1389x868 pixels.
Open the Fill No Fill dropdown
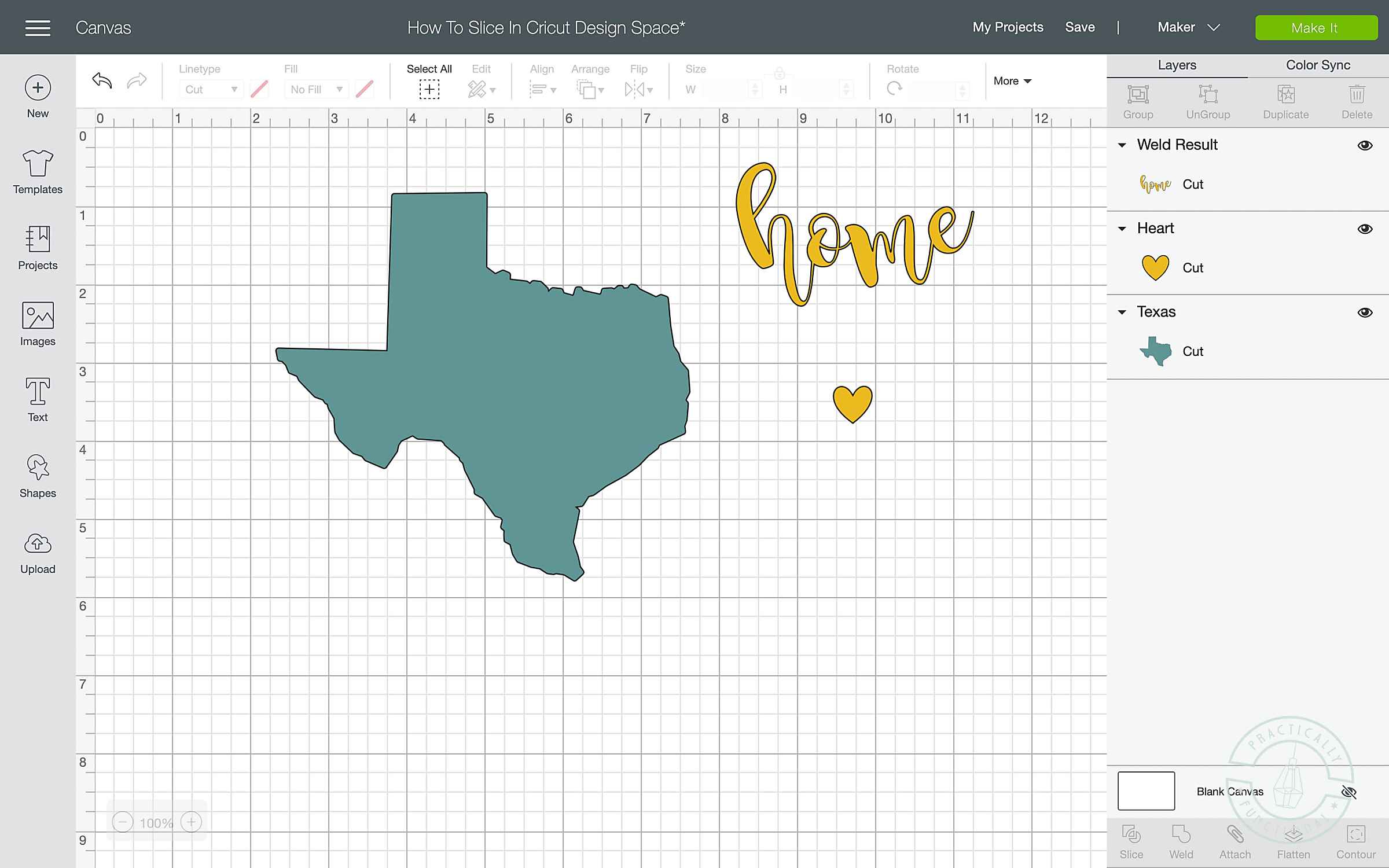316,89
